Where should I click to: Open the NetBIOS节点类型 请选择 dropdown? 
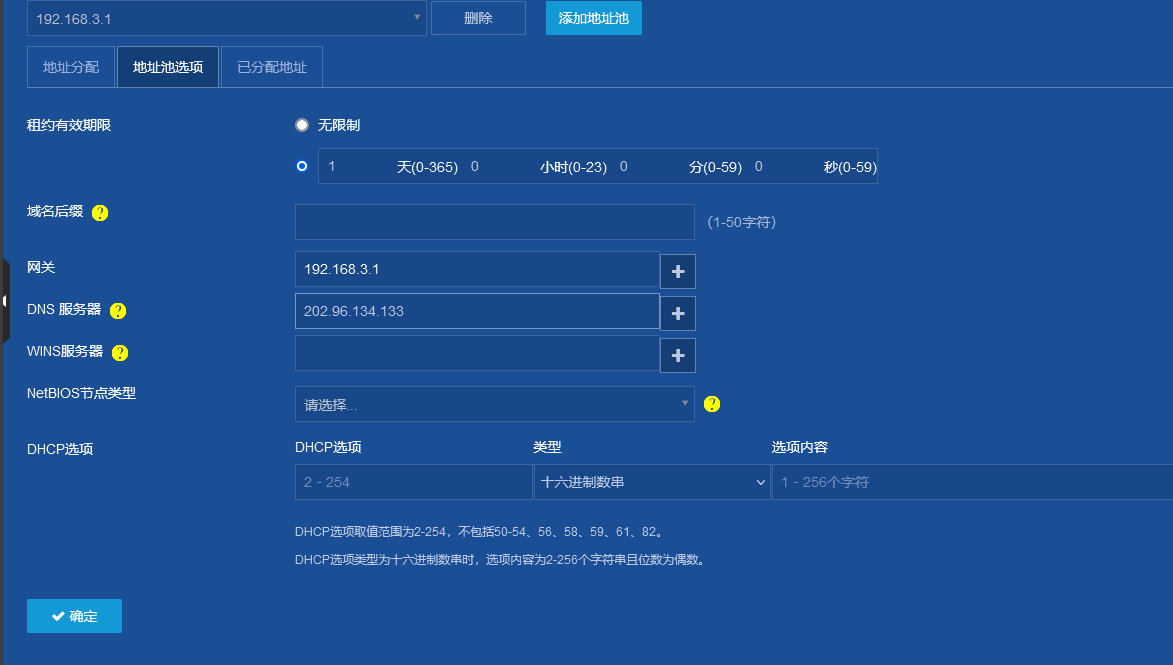[x=494, y=404]
